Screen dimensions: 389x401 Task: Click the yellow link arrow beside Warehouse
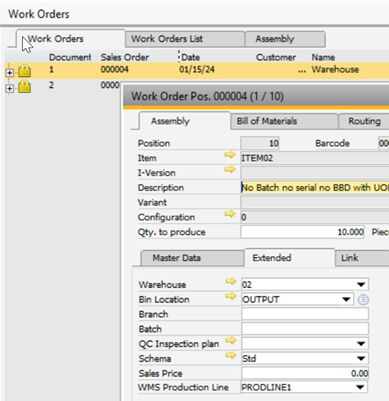tap(231, 281)
